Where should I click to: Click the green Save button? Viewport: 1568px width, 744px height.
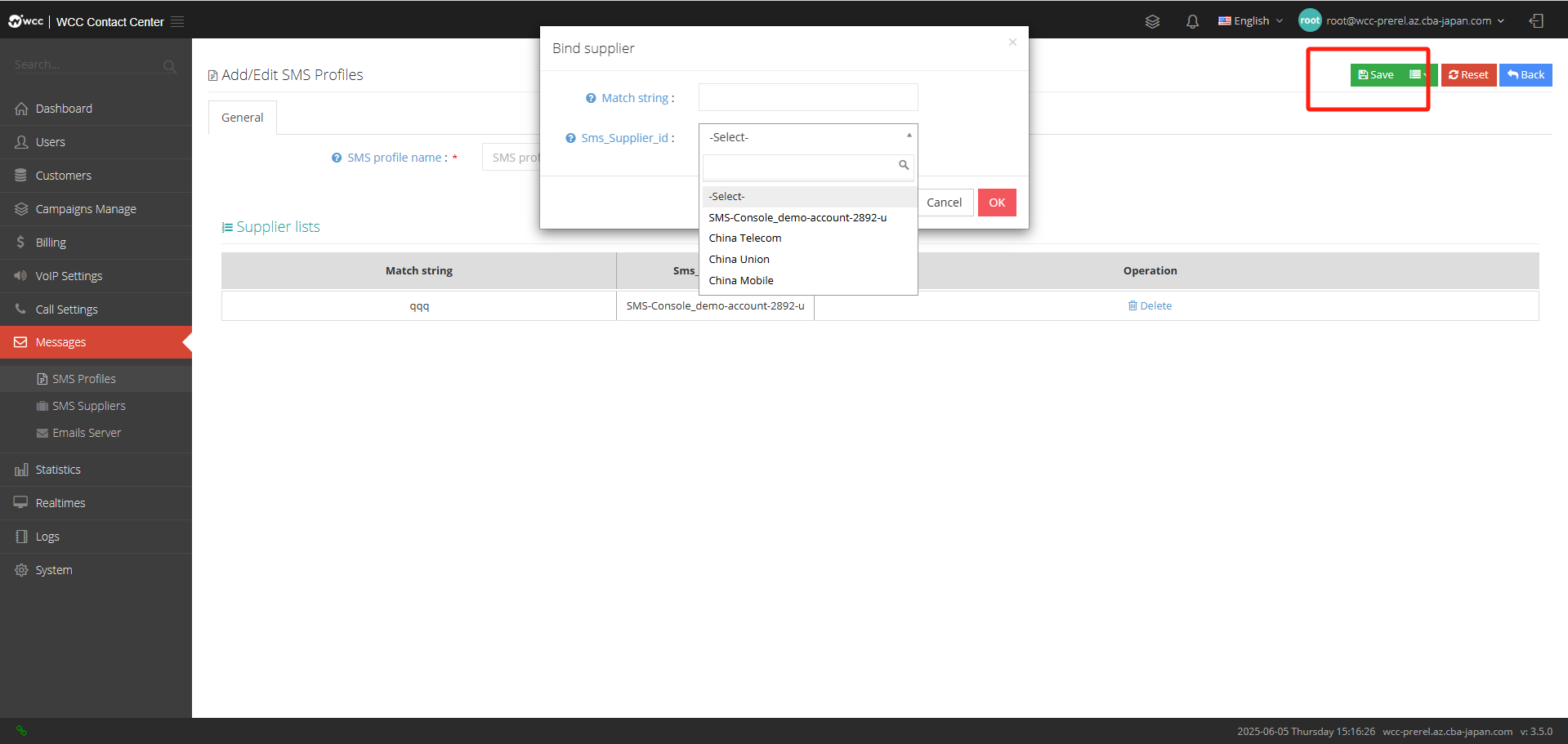tap(1377, 74)
